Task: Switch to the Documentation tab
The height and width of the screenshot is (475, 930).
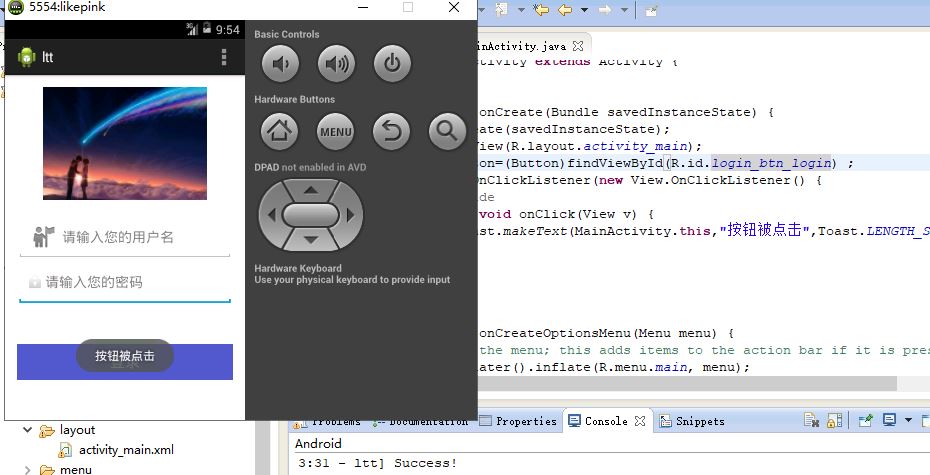Action: tap(420, 421)
